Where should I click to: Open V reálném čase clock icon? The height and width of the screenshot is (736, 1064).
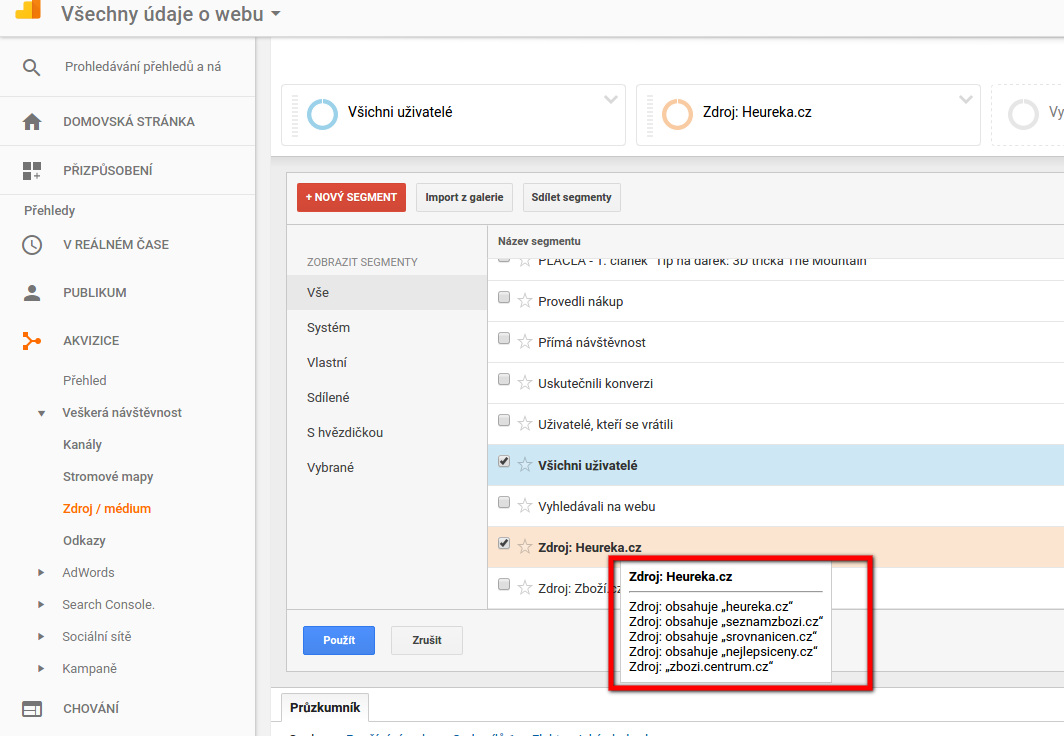coord(32,245)
